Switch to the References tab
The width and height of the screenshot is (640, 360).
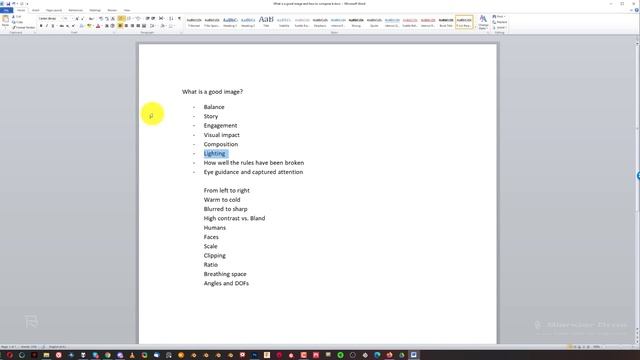coord(76,10)
